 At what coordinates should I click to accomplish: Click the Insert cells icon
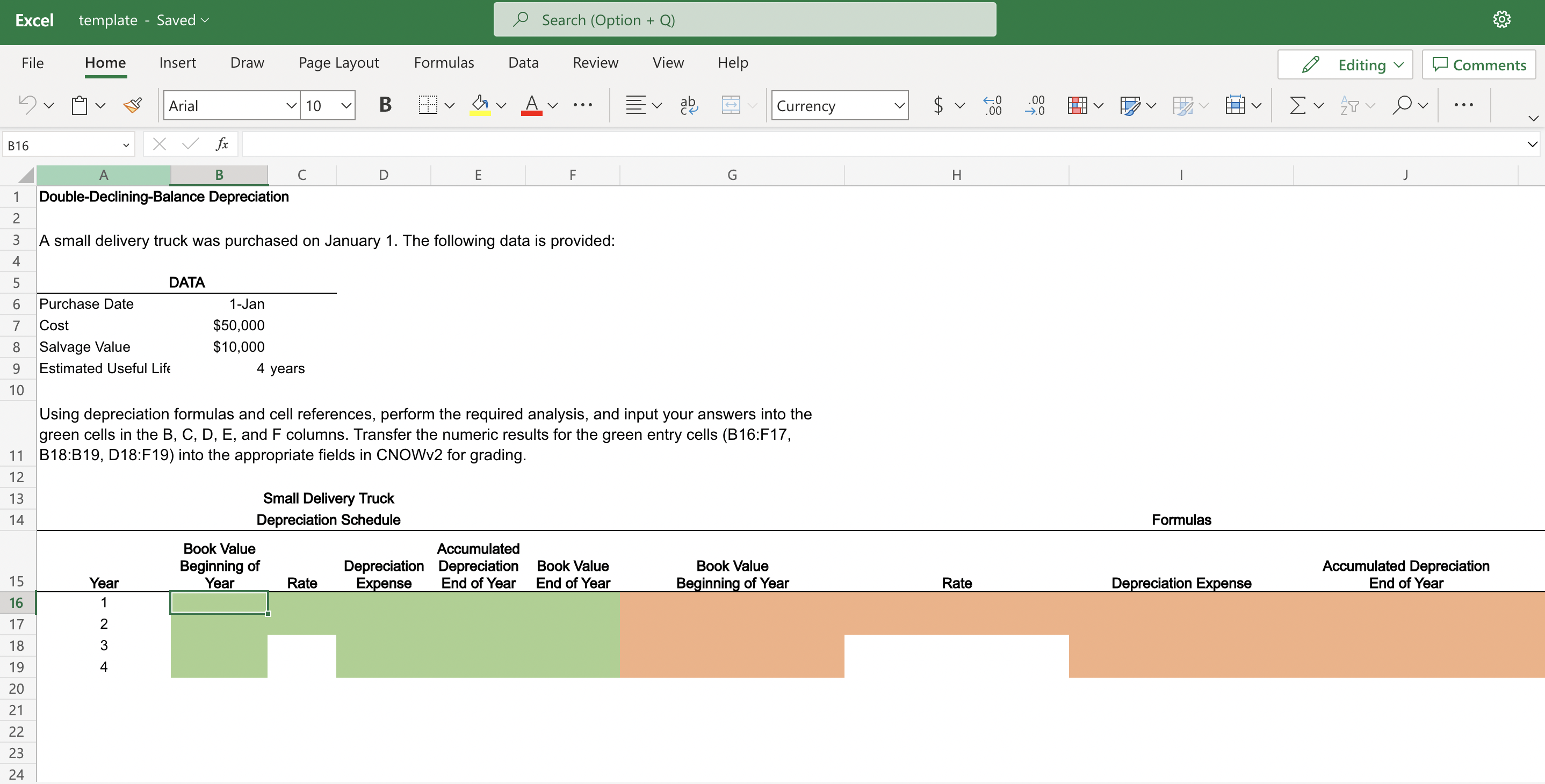click(x=1235, y=105)
